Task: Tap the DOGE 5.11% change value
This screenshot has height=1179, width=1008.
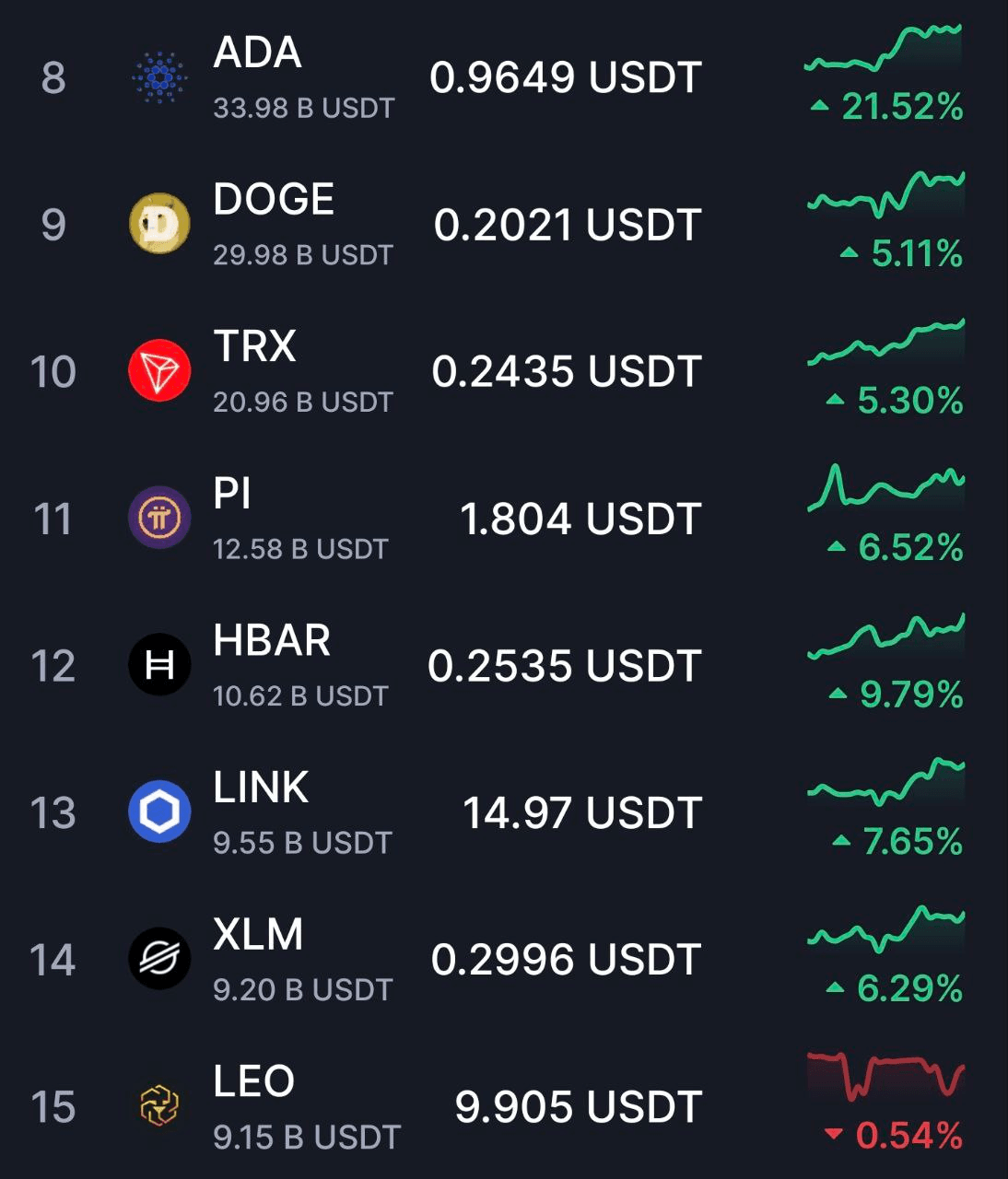Action: (902, 253)
